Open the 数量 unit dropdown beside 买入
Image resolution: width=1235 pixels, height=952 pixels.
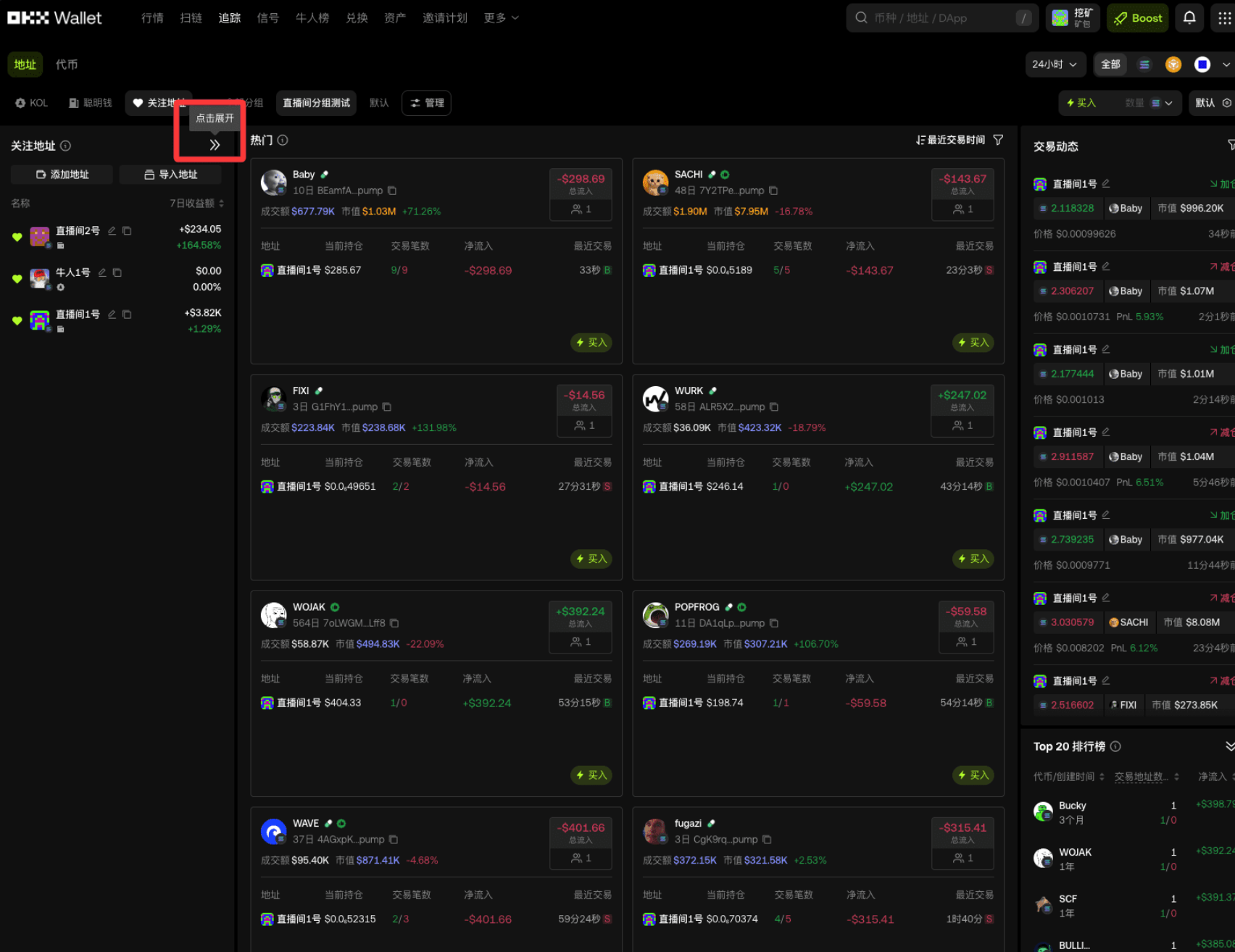coord(1162,103)
